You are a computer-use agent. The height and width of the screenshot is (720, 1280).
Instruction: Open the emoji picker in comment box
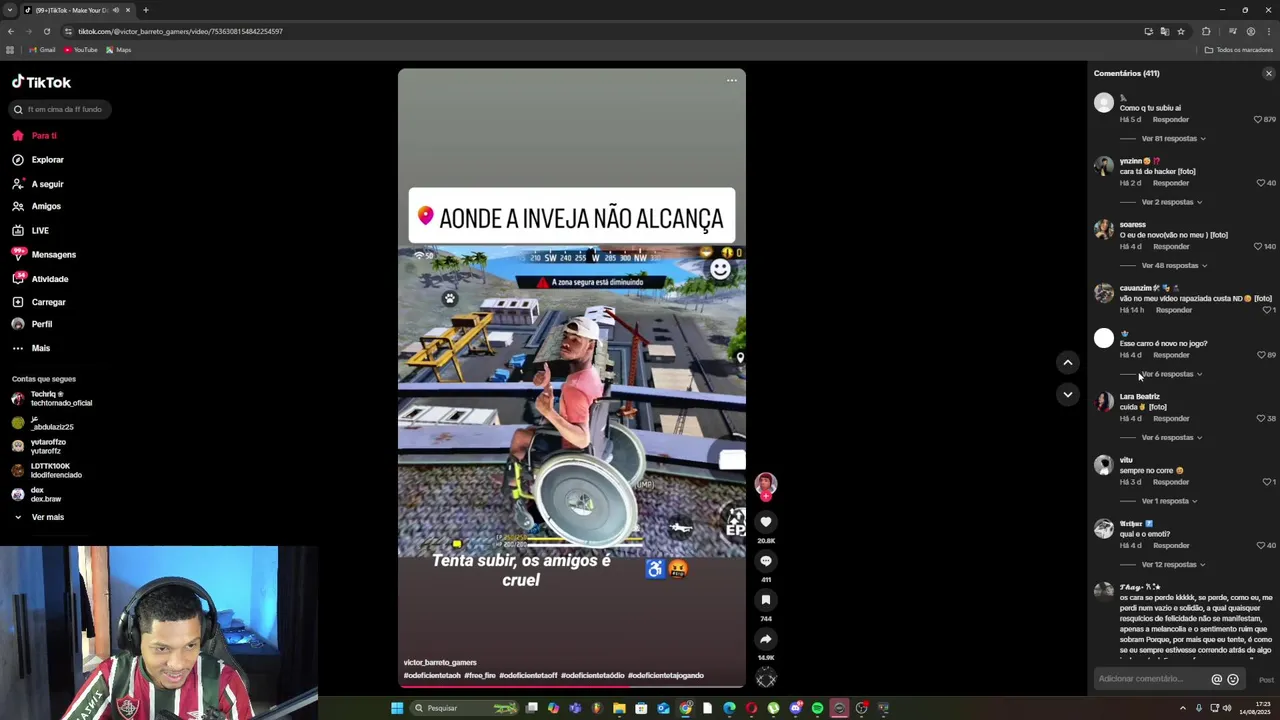(x=1233, y=679)
